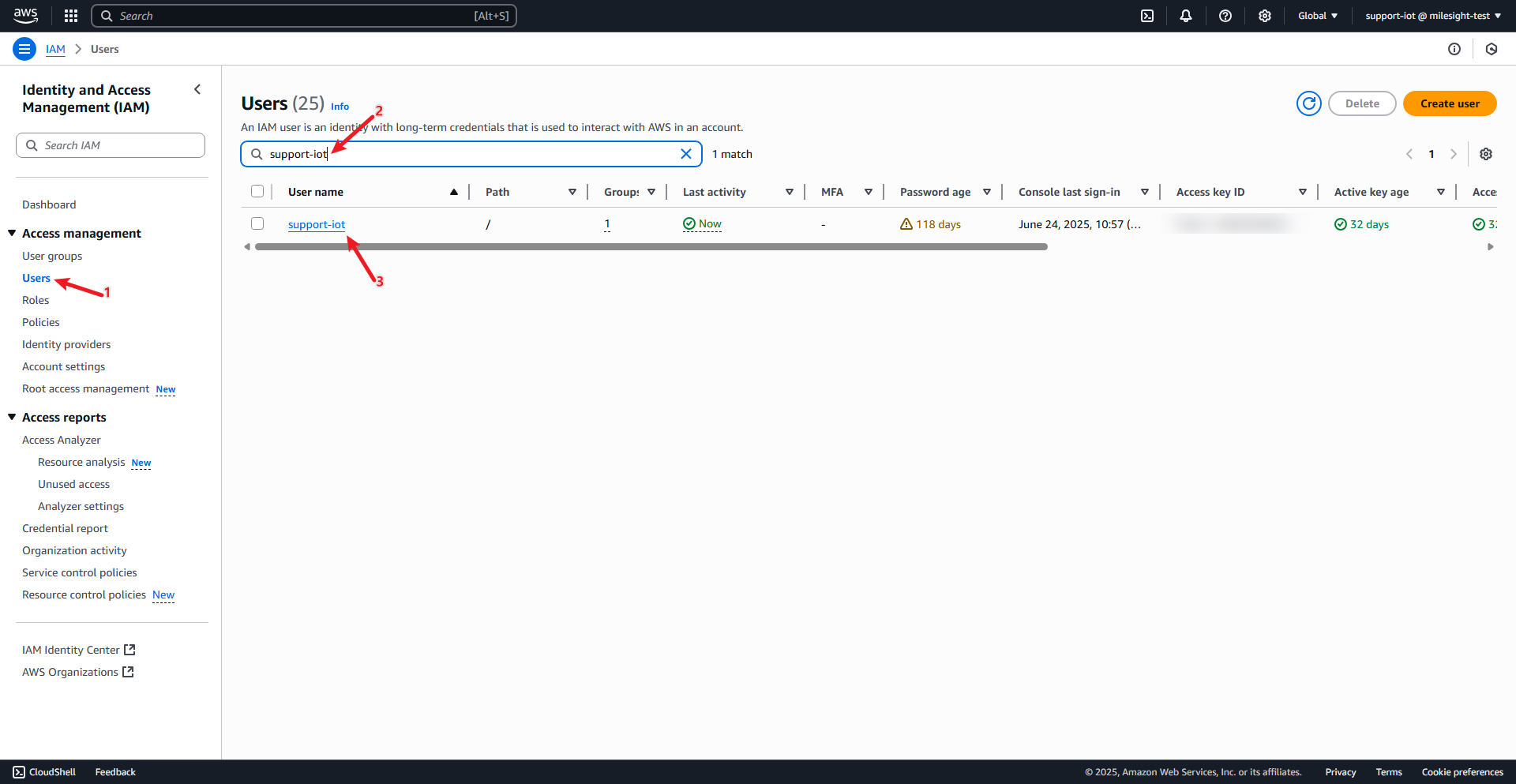
Task: Open Unused access under Access Analyzer
Action: coord(73,484)
